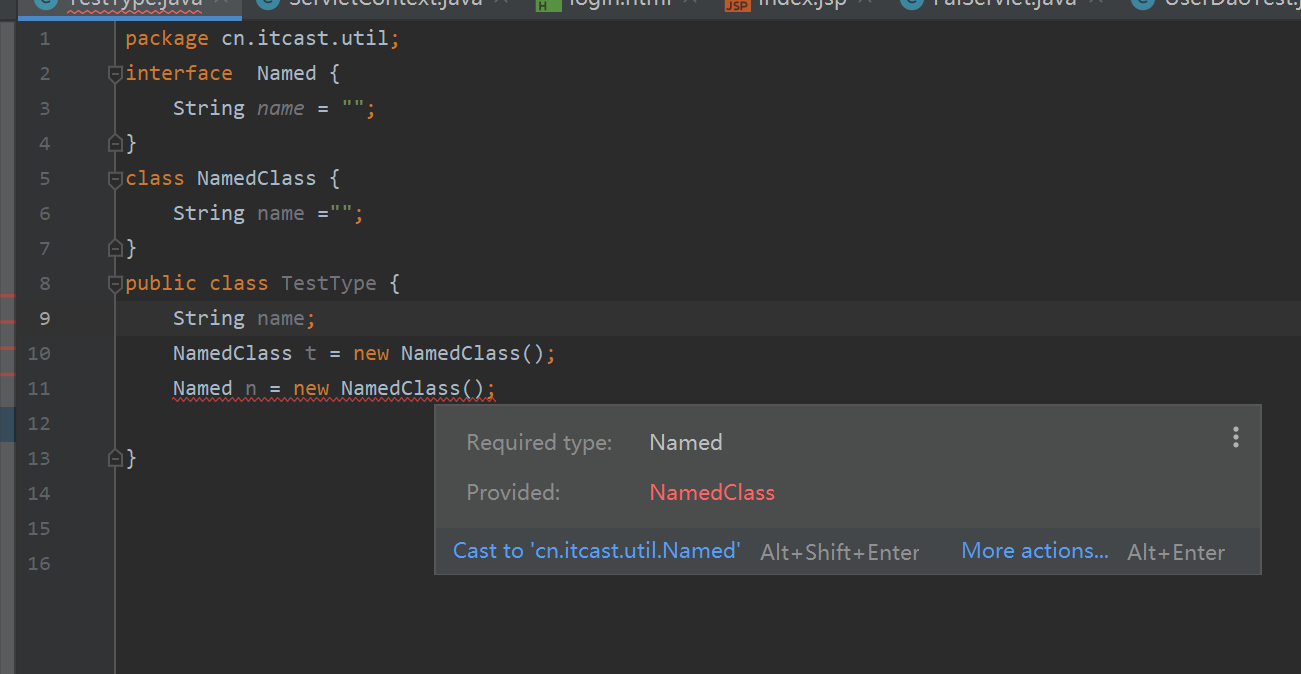Click fold end marker on line 13

(x=115, y=459)
